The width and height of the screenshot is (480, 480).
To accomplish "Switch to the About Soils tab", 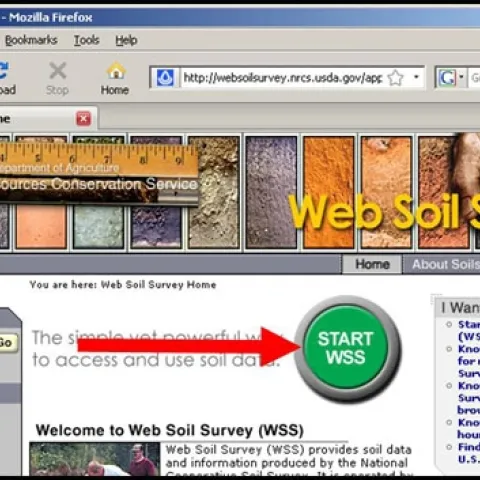I will point(446,264).
